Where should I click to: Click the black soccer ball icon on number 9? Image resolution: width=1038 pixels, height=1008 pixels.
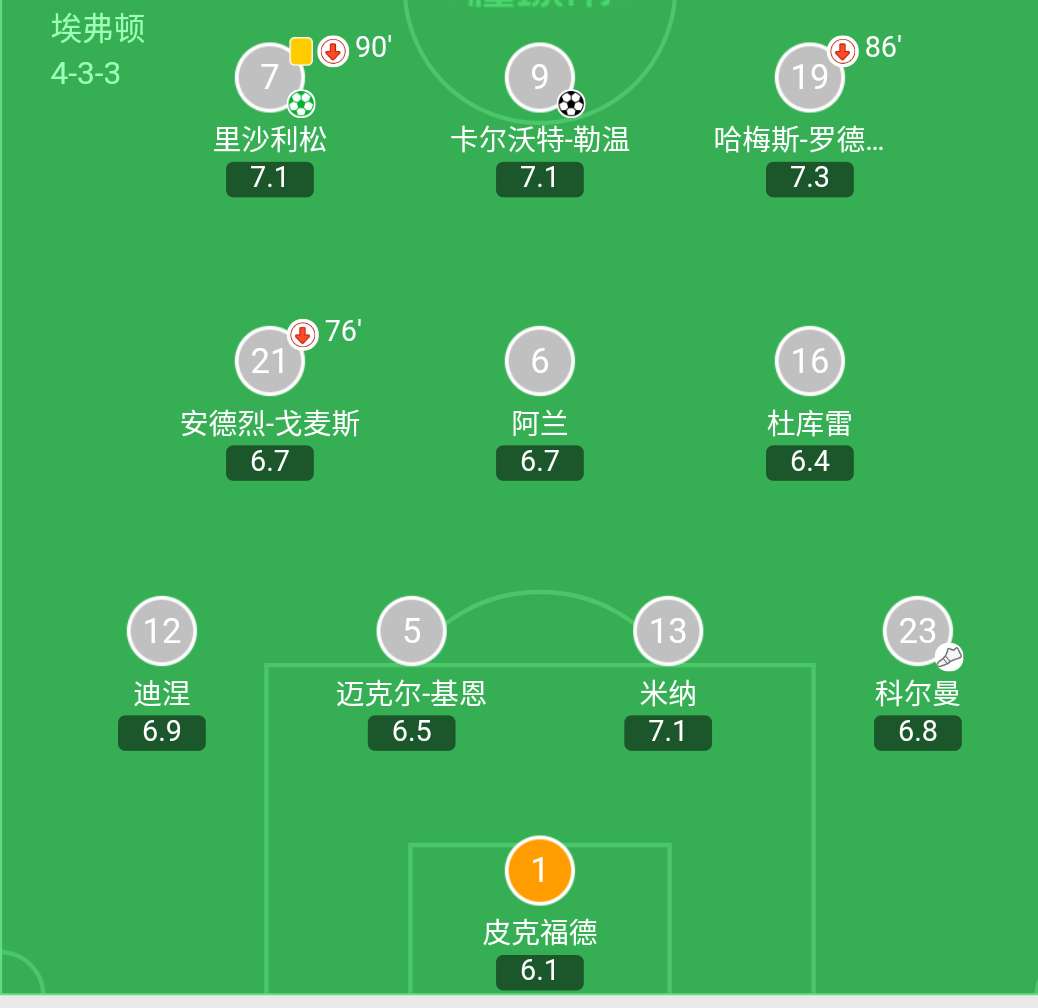pyautogui.click(x=570, y=103)
